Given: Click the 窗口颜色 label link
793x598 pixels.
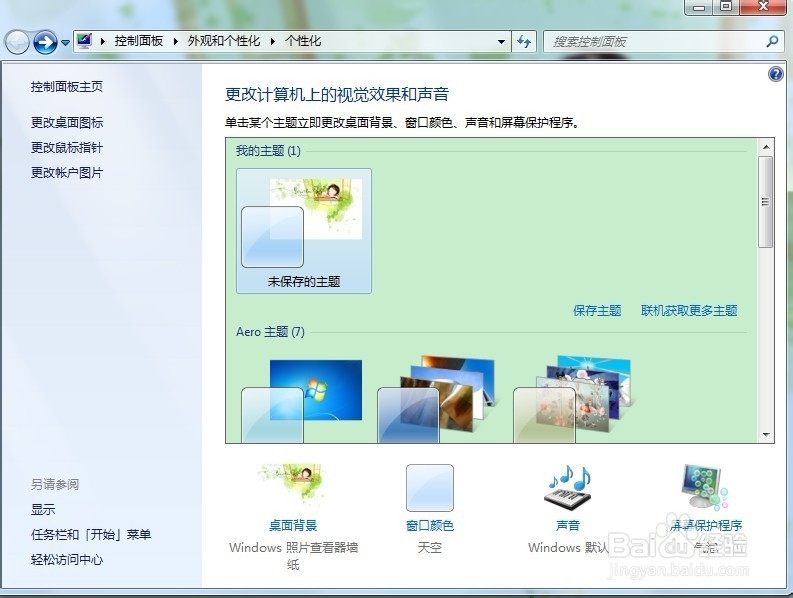Looking at the screenshot, I should (x=430, y=526).
